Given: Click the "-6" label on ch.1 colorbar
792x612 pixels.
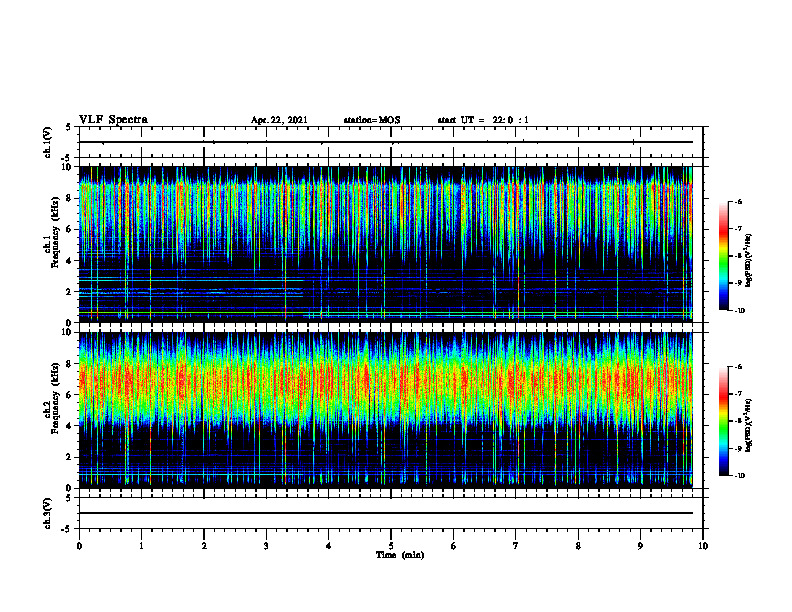Looking at the screenshot, I should click(x=738, y=201).
